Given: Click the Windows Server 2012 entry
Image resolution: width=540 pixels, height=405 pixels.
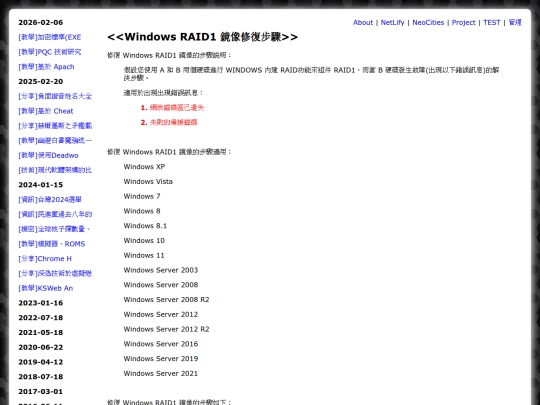Looking at the screenshot, I should pyautogui.click(x=161, y=315).
